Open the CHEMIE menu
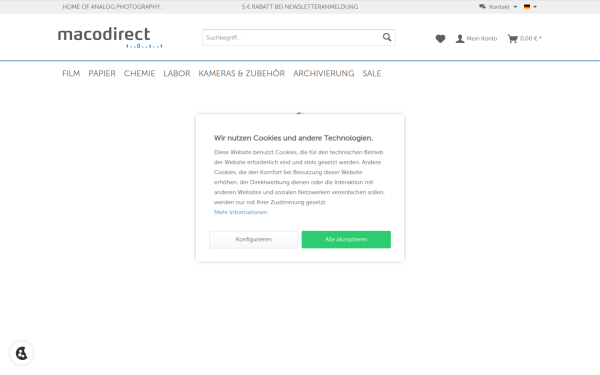The width and height of the screenshot is (600, 375). click(139, 73)
